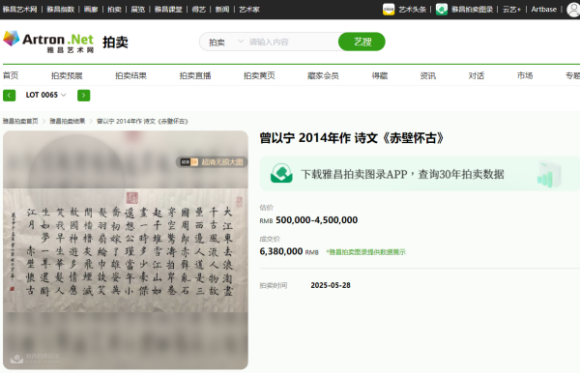The image size is (580, 373).
Task: Open the 得藏 nav tab
Action: (x=380, y=75)
